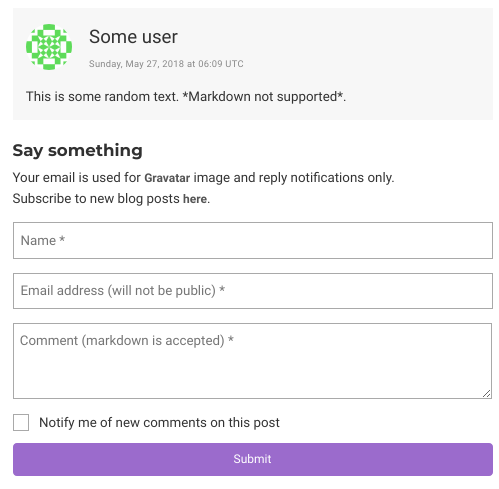Click the "Say something" heading
The image size is (499, 489).
pos(77,150)
